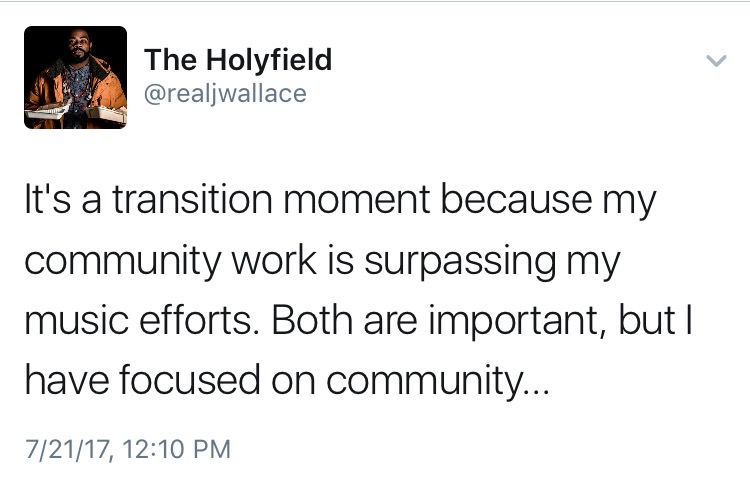Expand the tweet options chevron
This screenshot has width=750, height=493.
pos(715,61)
